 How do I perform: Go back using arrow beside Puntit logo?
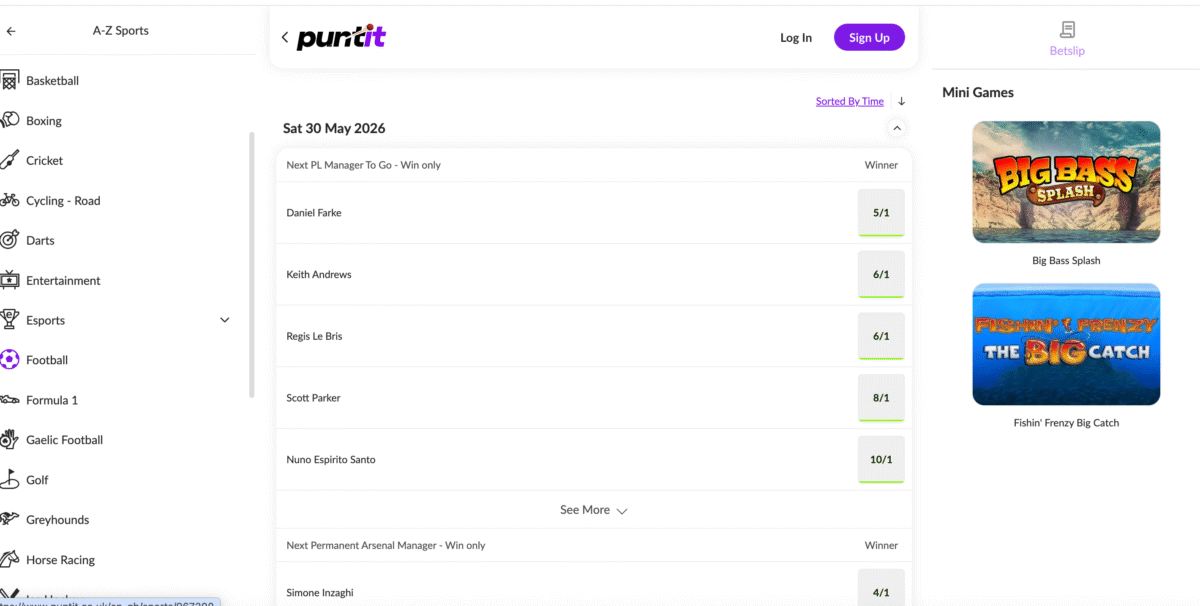click(x=285, y=38)
